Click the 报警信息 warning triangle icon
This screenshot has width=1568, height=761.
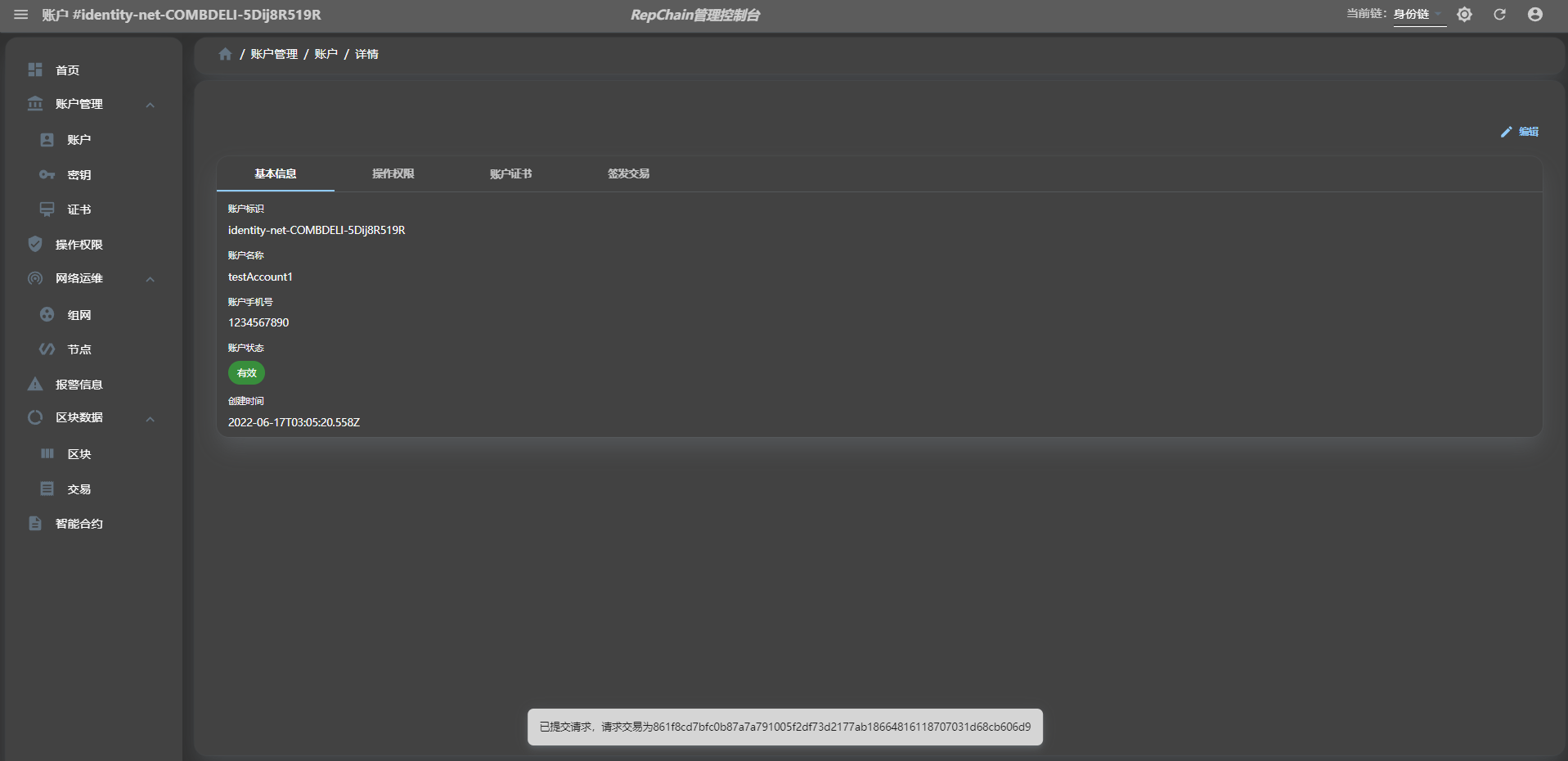[x=35, y=384]
